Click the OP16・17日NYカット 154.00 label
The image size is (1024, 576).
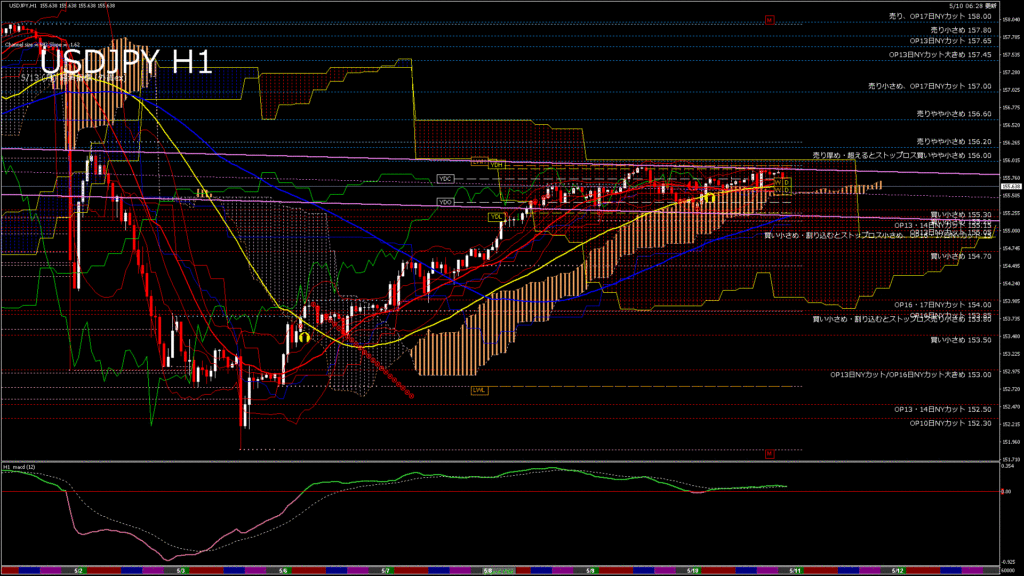(943, 305)
